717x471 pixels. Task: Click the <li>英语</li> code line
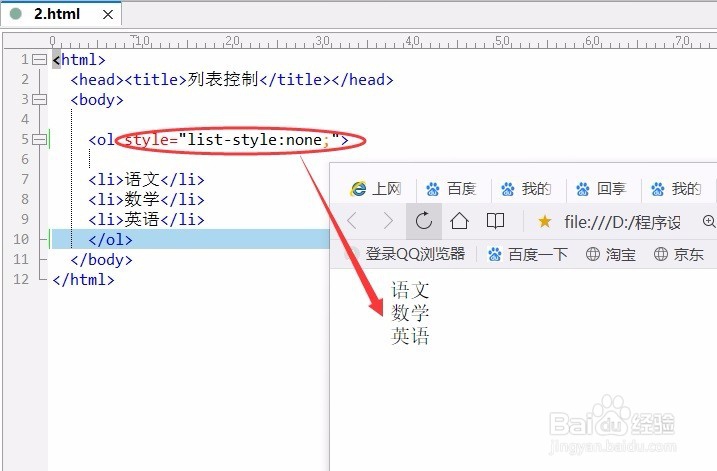coord(146,219)
